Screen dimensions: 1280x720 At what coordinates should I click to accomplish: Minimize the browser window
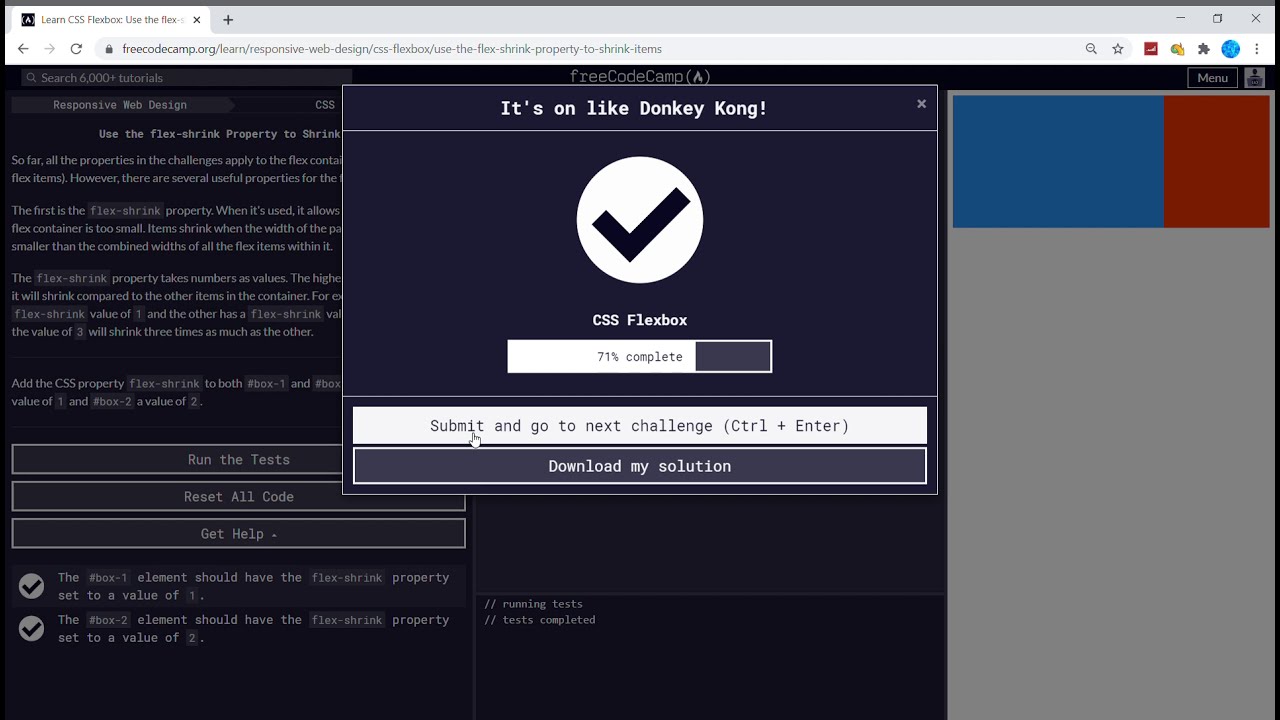pyautogui.click(x=1180, y=18)
